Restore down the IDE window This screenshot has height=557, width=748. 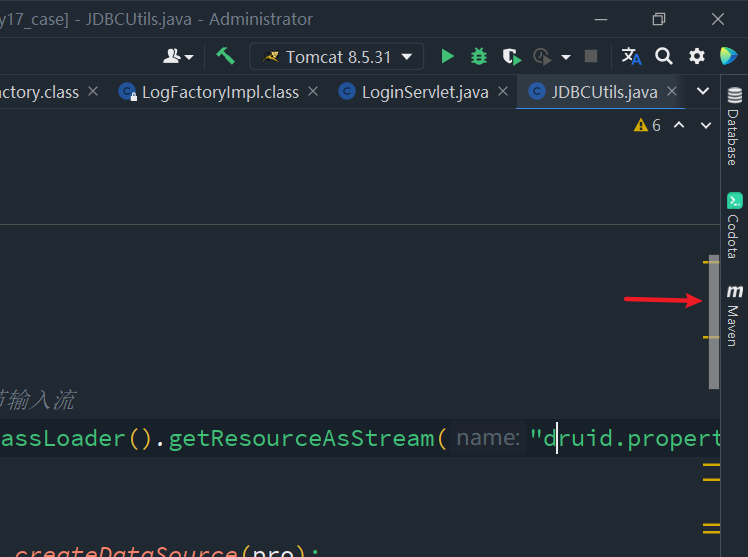coord(659,19)
